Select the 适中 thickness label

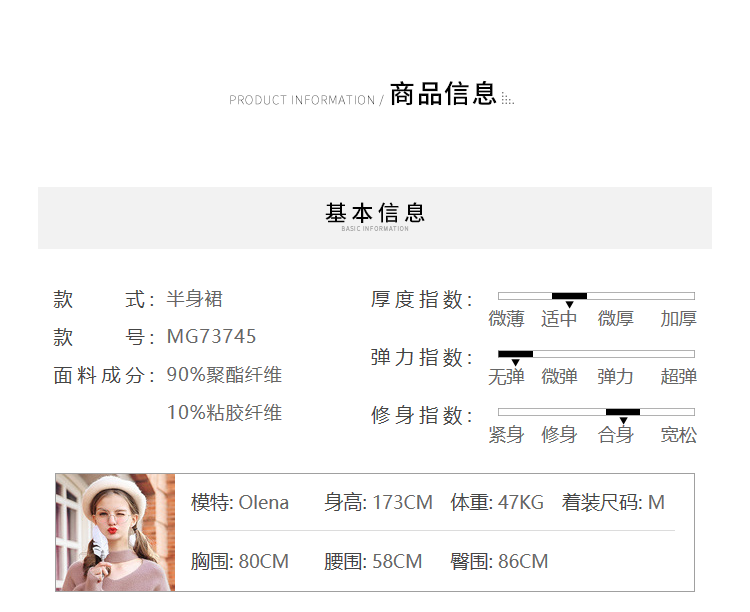560,319
